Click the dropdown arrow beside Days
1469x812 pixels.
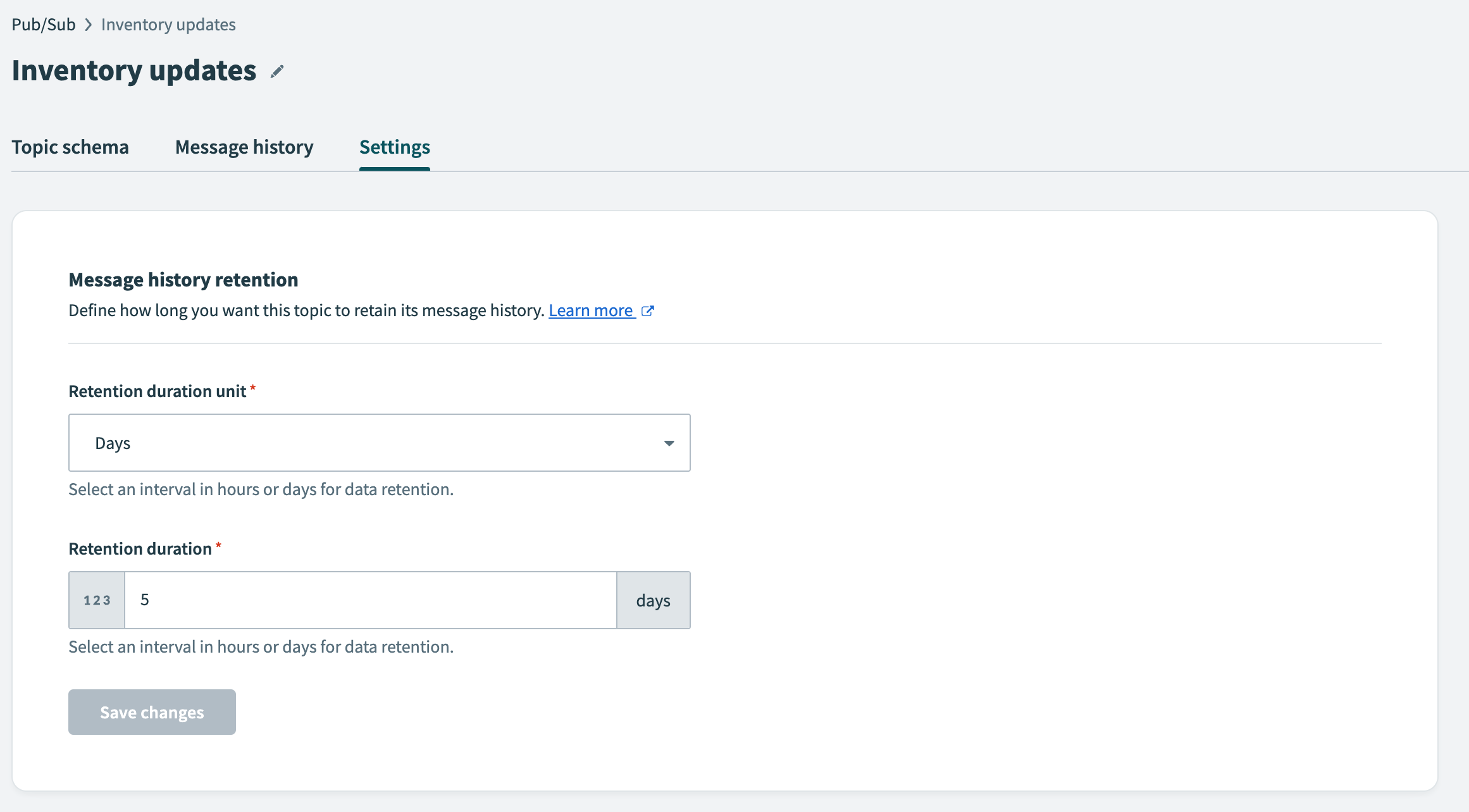[669, 443]
